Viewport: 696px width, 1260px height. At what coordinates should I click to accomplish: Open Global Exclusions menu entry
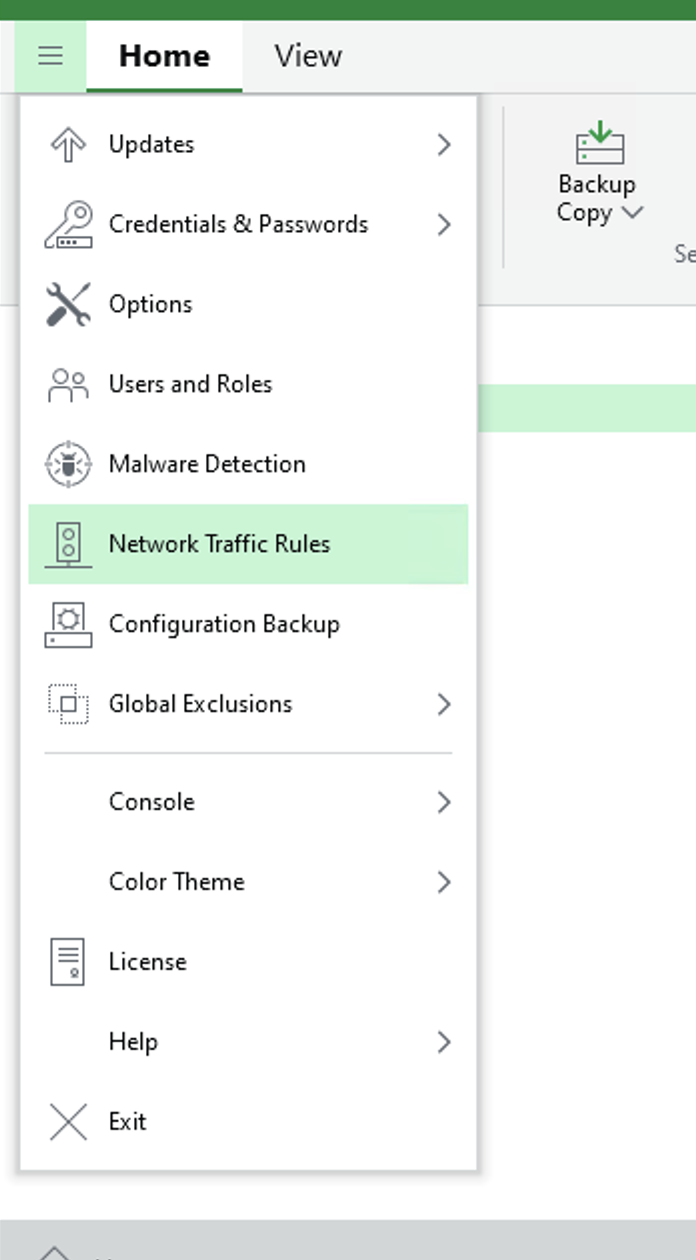[x=248, y=704]
